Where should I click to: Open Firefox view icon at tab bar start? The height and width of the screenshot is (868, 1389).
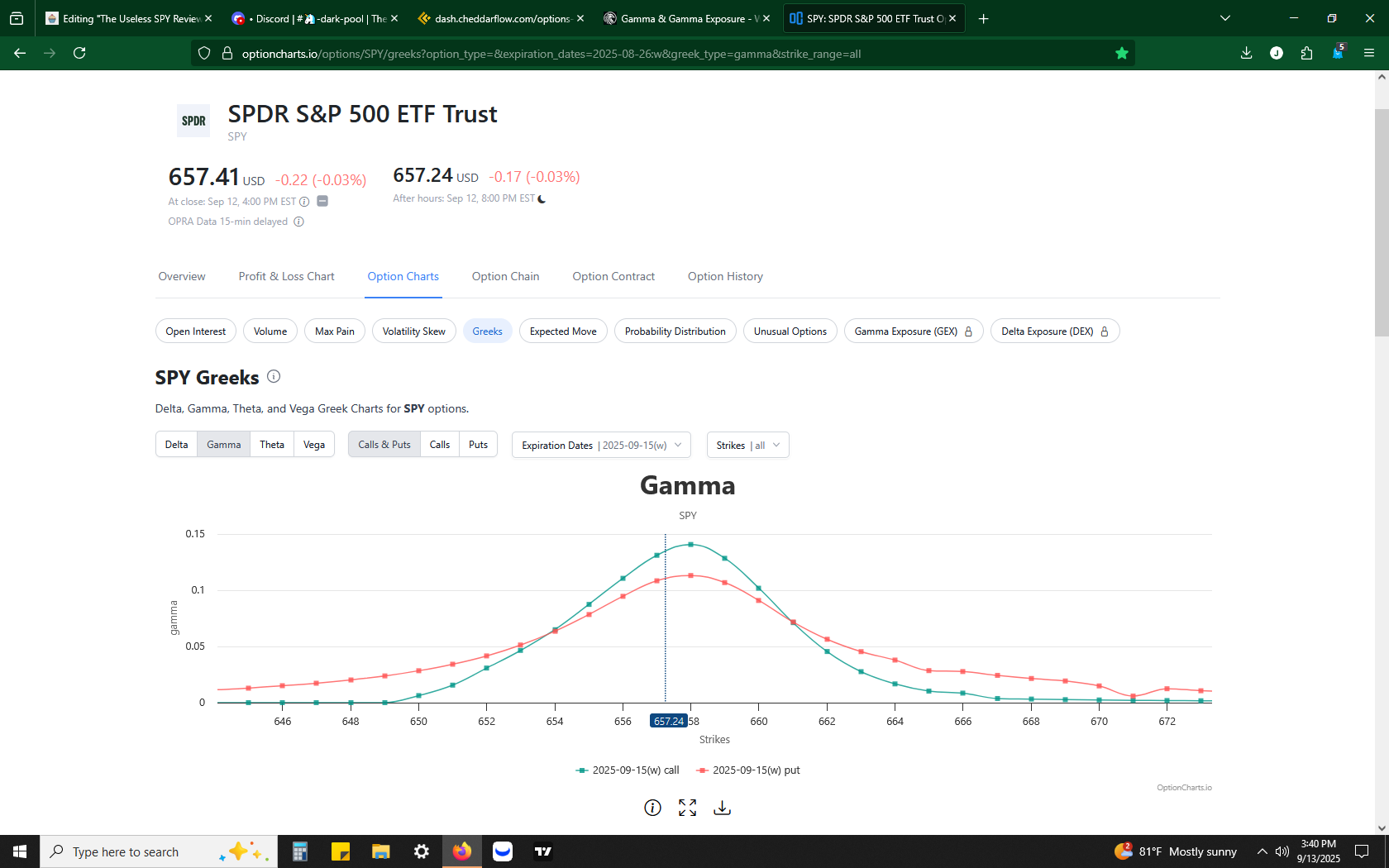[x=17, y=18]
